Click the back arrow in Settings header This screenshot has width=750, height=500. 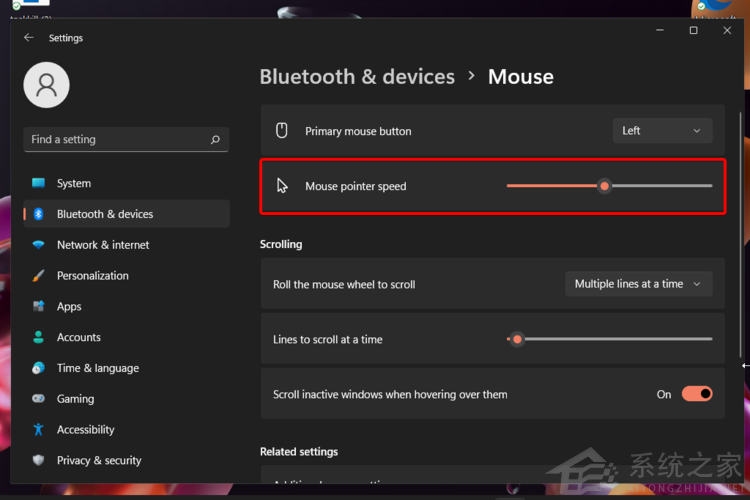(x=28, y=38)
